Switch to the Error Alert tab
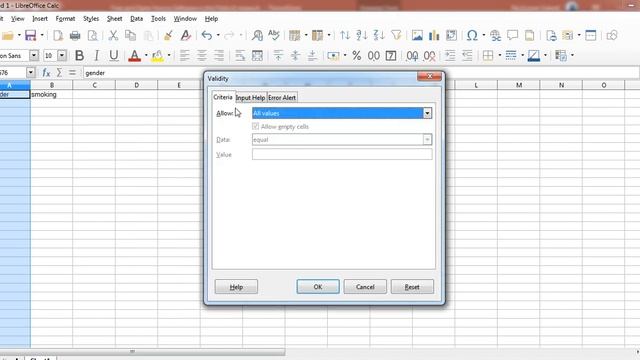The height and width of the screenshot is (360, 640). (x=282, y=98)
